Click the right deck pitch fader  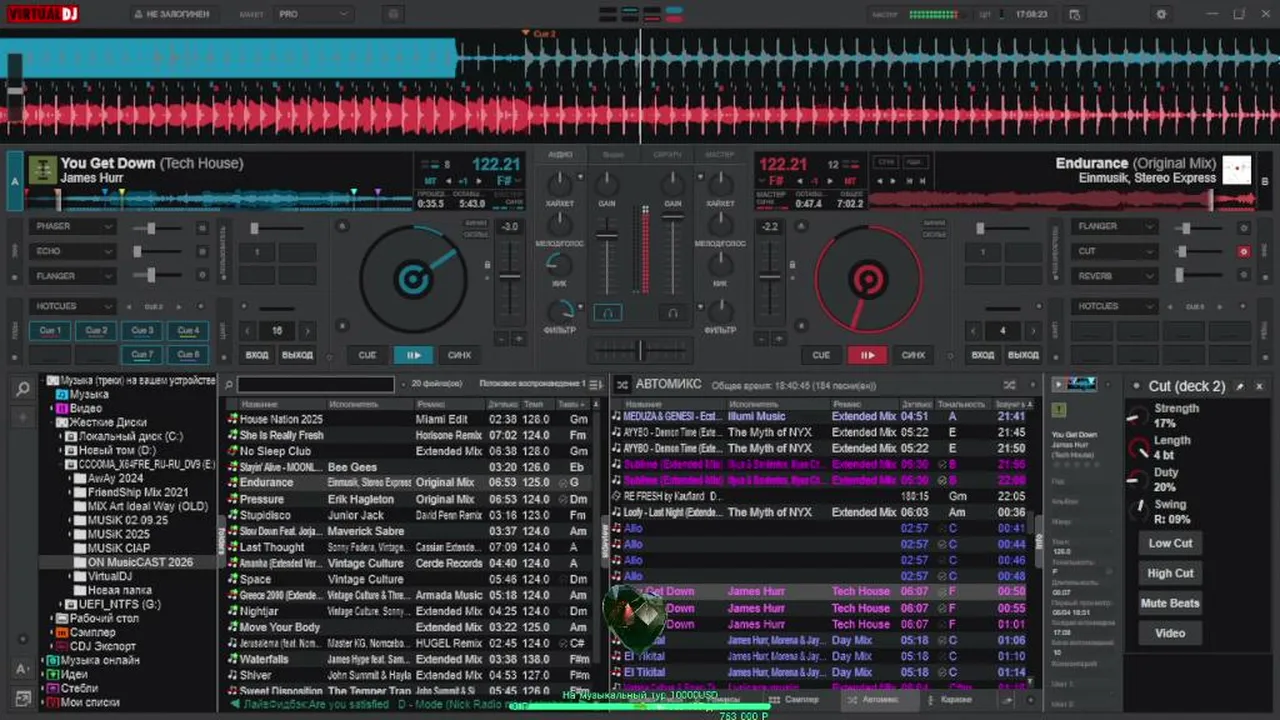[x=770, y=278]
